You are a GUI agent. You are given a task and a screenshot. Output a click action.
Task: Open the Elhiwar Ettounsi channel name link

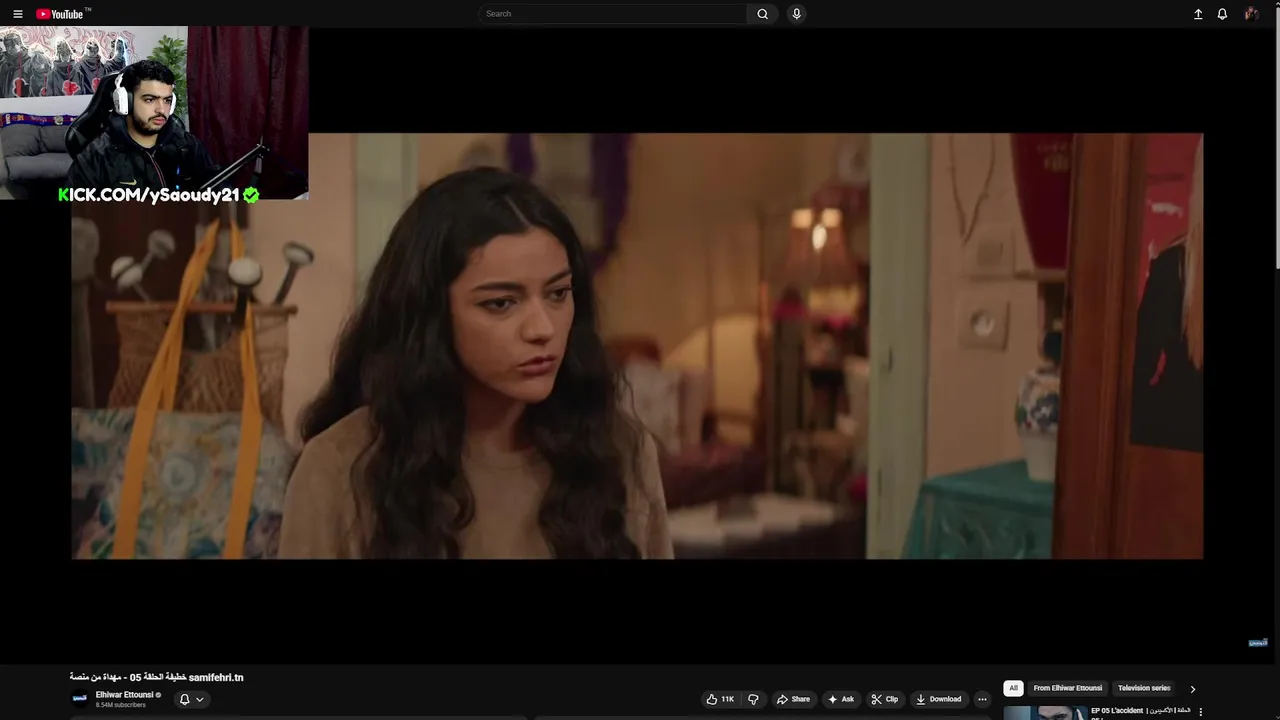point(124,694)
